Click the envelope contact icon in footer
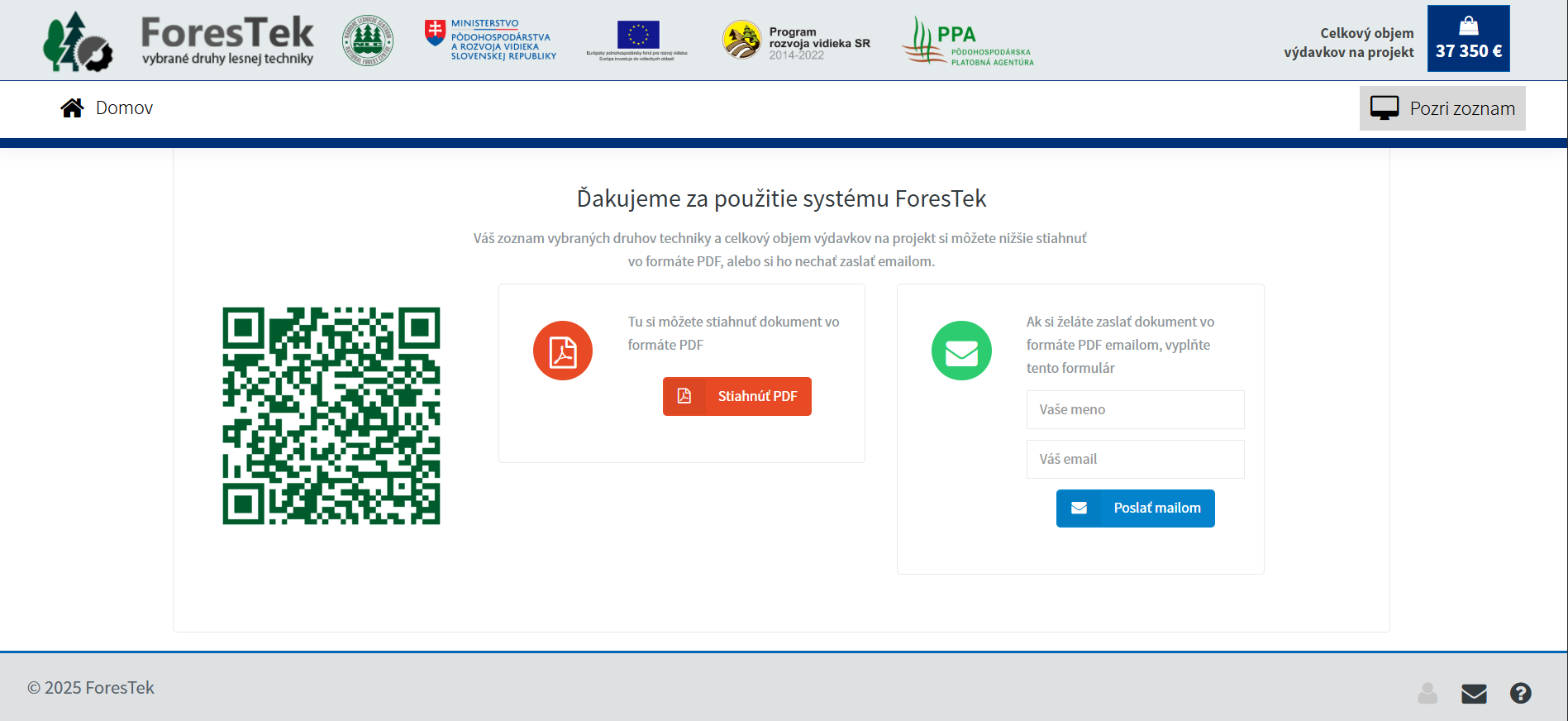 click(x=1474, y=694)
